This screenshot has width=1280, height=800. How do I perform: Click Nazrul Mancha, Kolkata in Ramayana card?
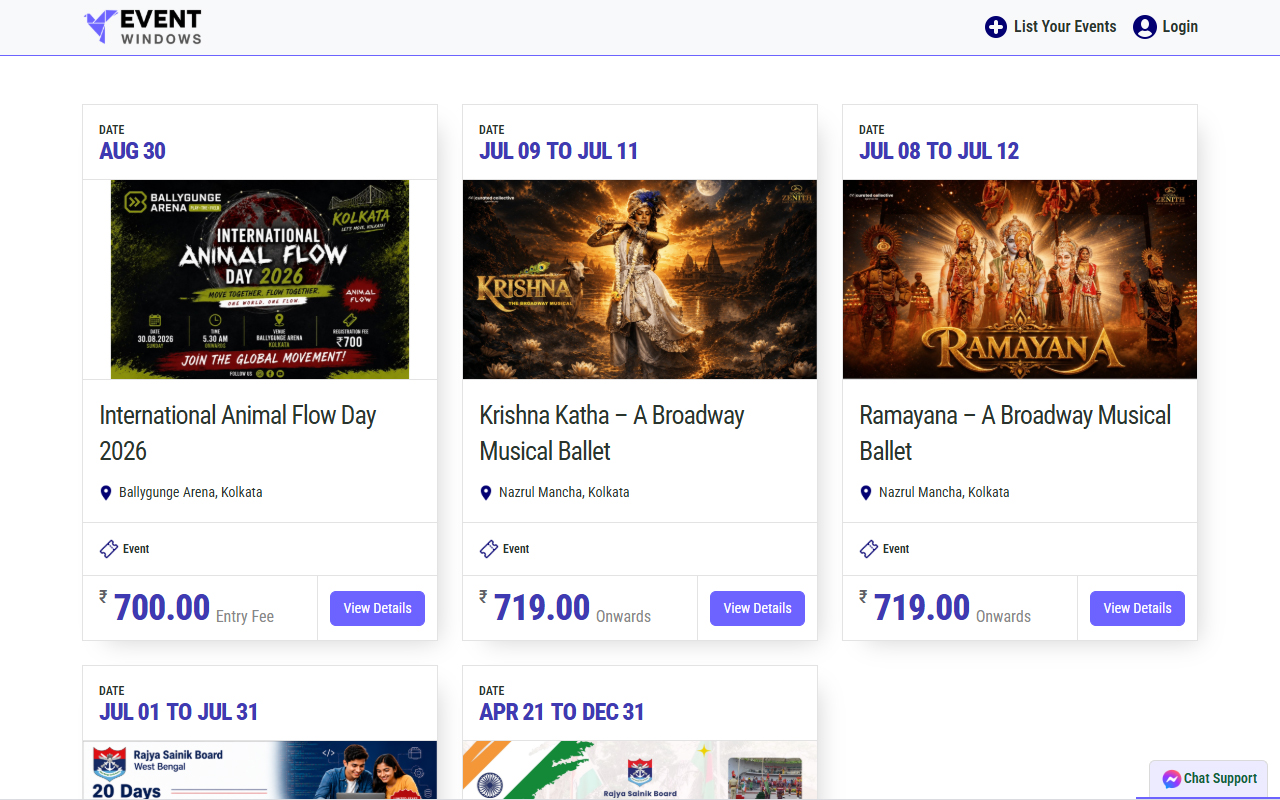click(x=944, y=493)
